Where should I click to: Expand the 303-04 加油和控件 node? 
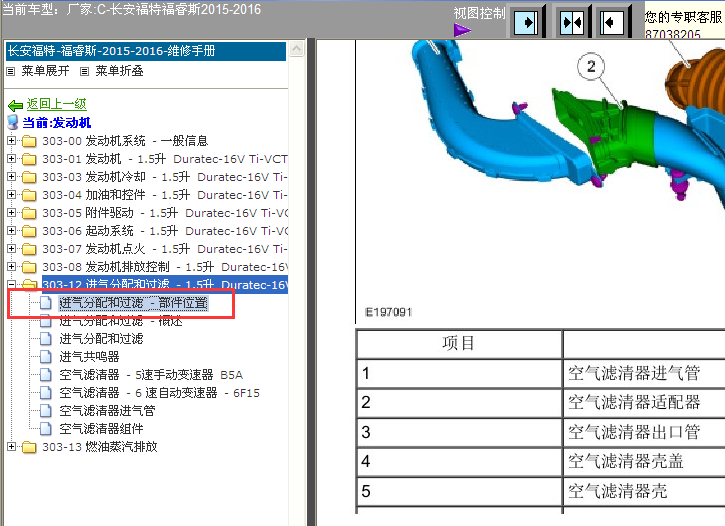[12, 194]
